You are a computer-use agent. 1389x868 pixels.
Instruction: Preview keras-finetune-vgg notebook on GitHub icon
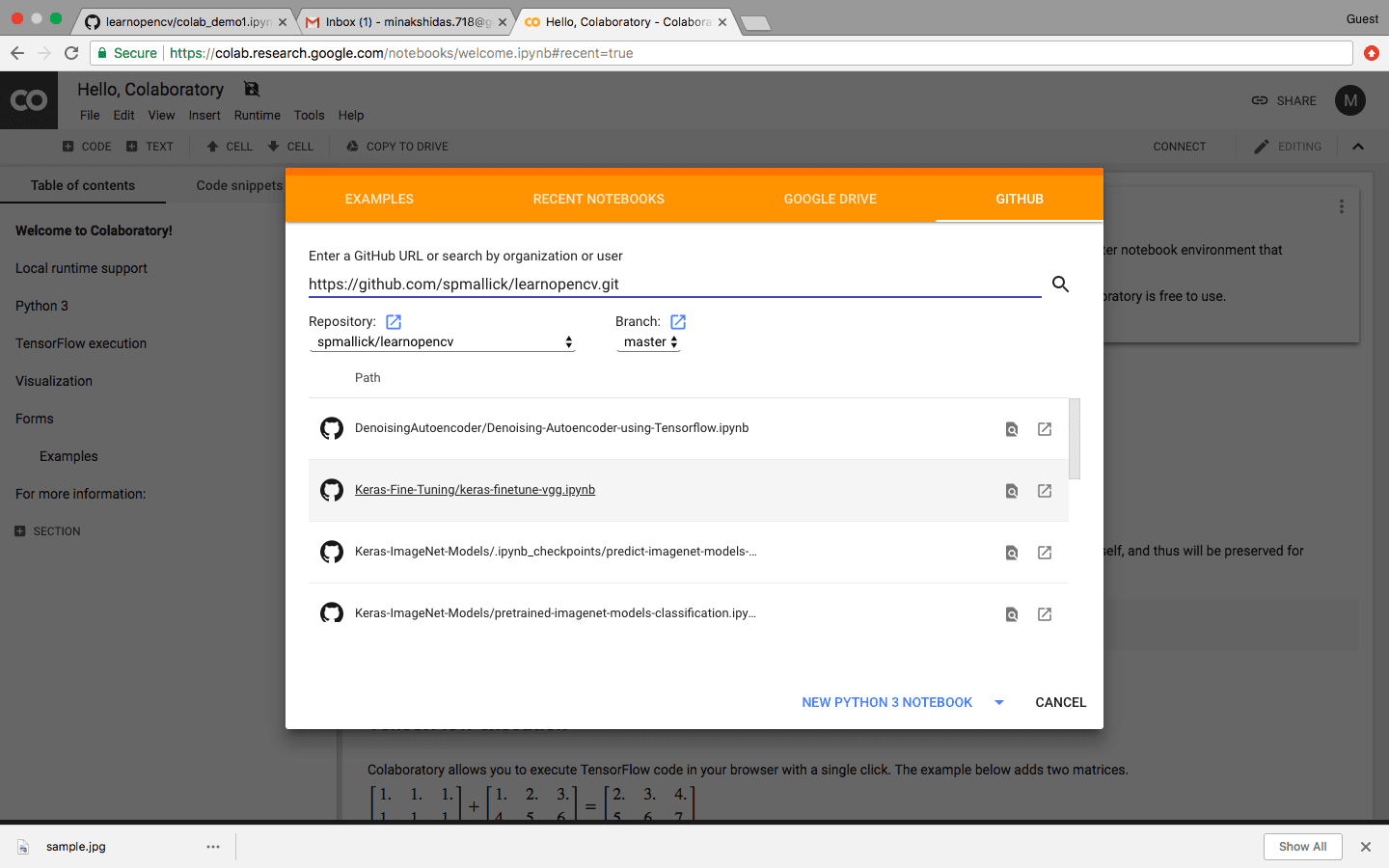1012,491
